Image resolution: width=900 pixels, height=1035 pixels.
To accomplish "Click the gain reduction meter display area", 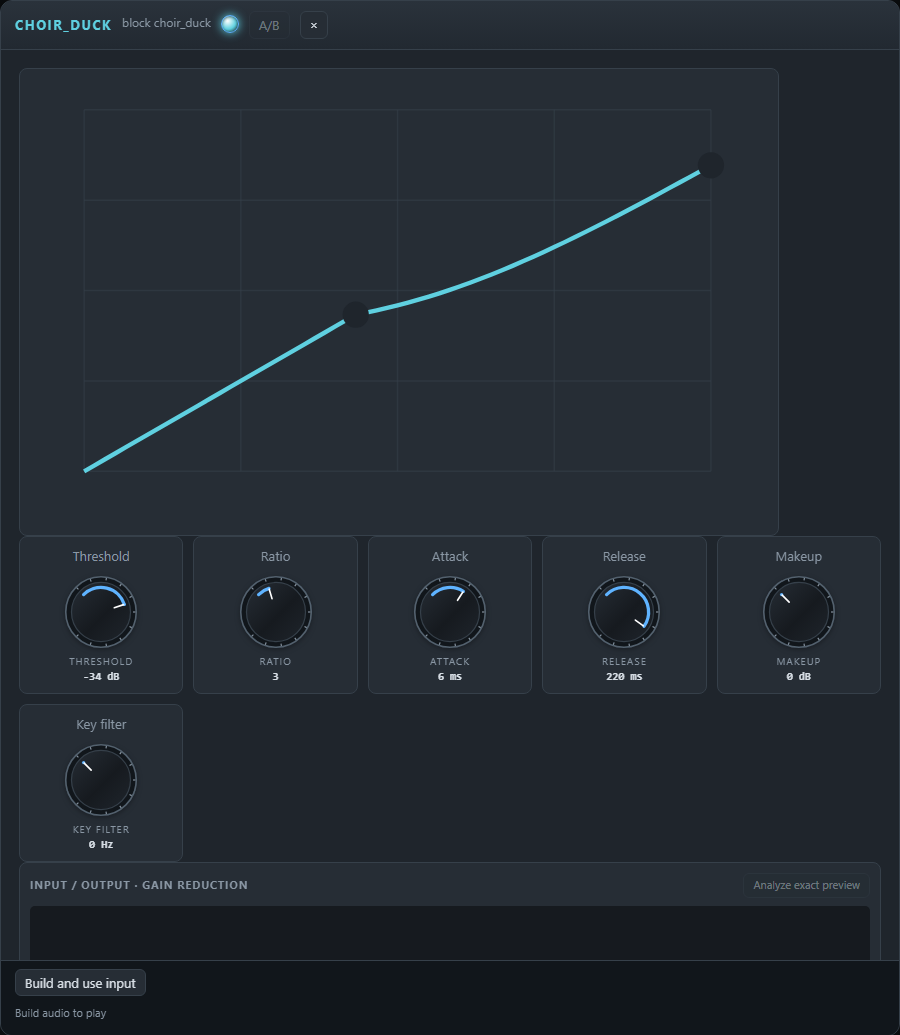I will point(450,933).
